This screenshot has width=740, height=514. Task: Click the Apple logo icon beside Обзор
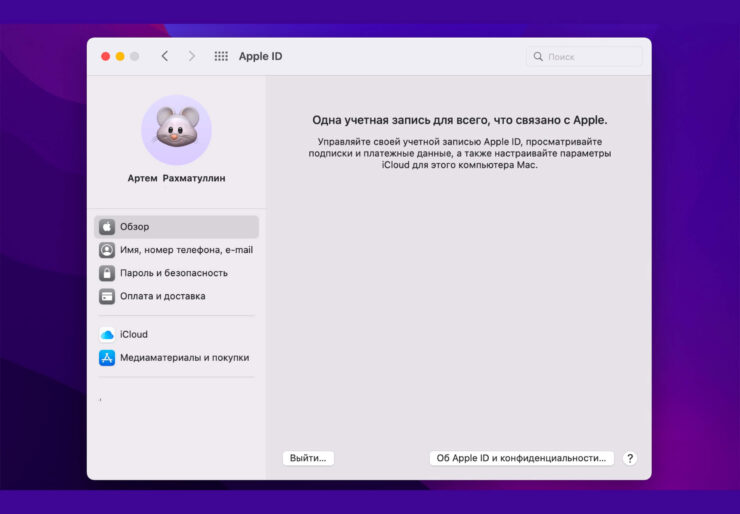(107, 227)
